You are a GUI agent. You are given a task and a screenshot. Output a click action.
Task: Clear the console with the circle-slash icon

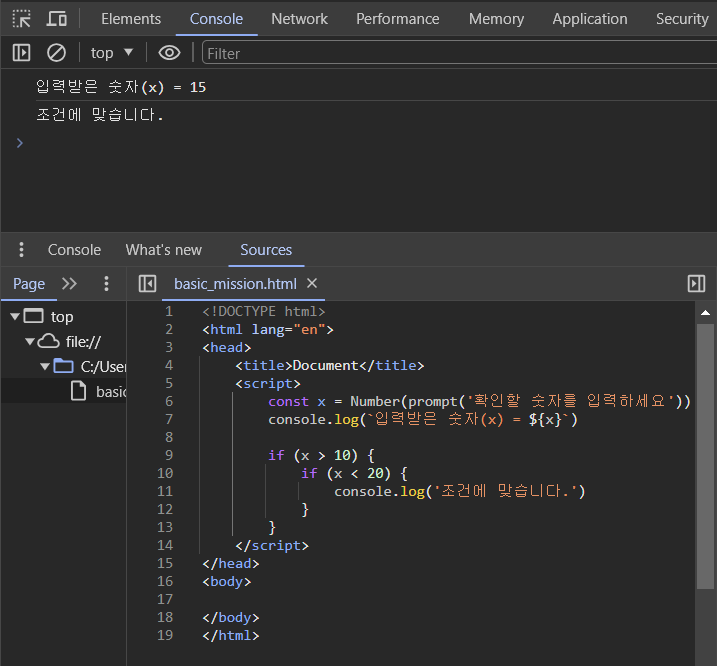(56, 53)
